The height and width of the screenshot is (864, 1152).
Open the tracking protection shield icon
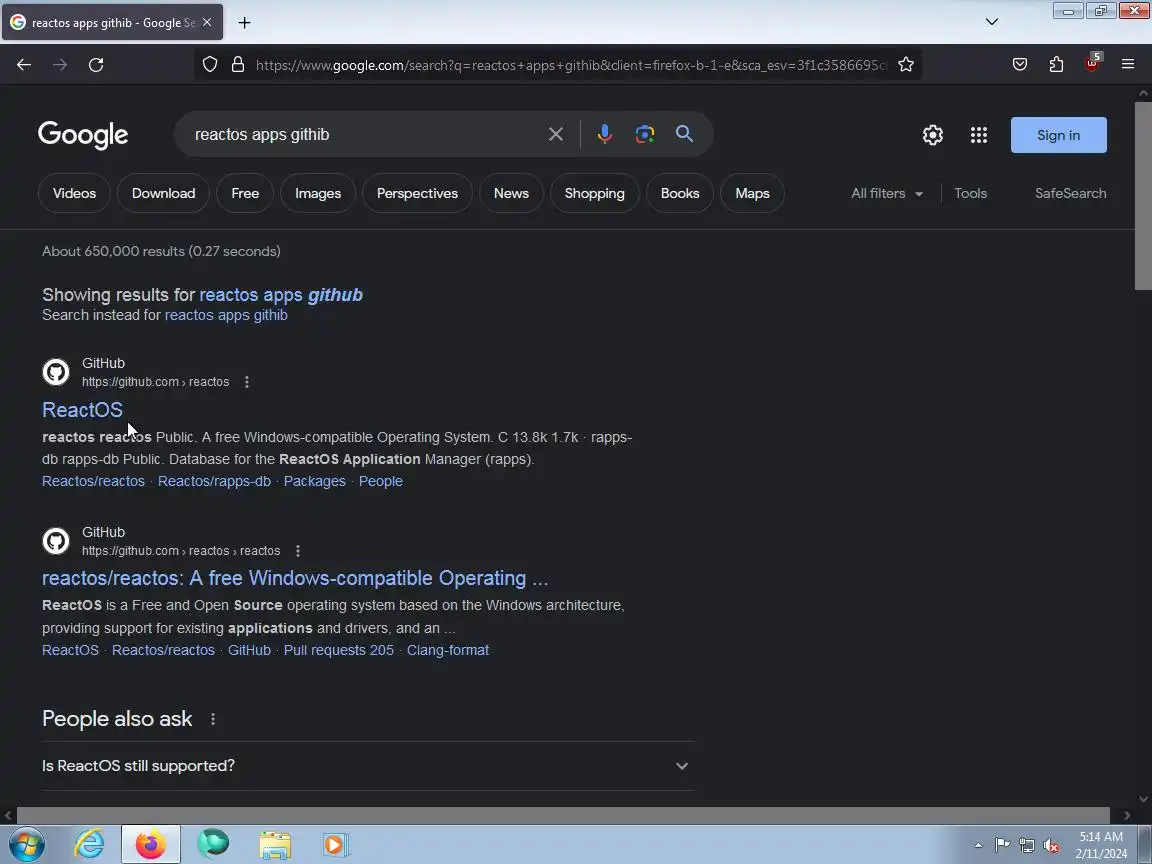[x=210, y=65]
